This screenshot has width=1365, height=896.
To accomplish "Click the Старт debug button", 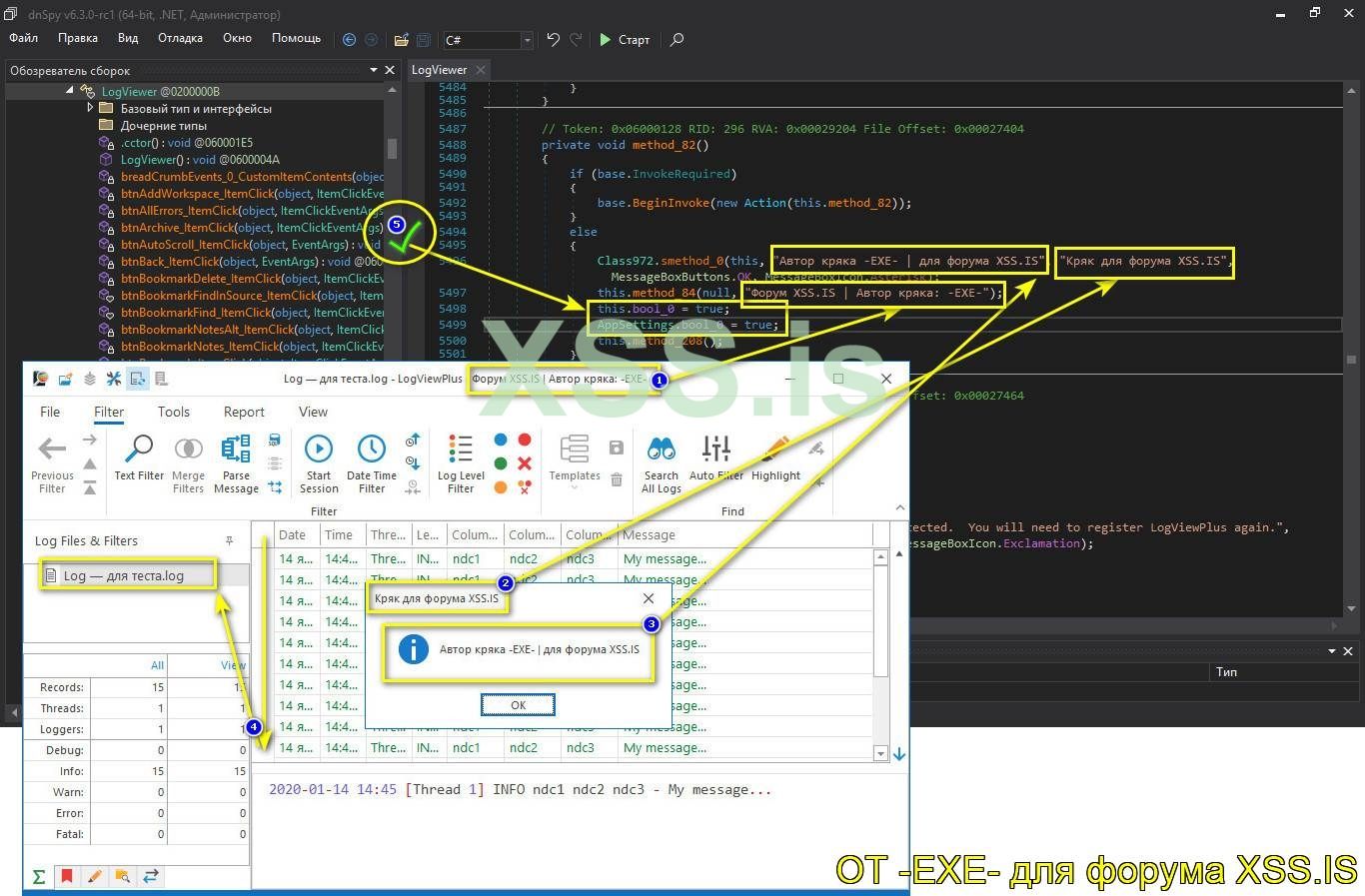I will tap(625, 40).
